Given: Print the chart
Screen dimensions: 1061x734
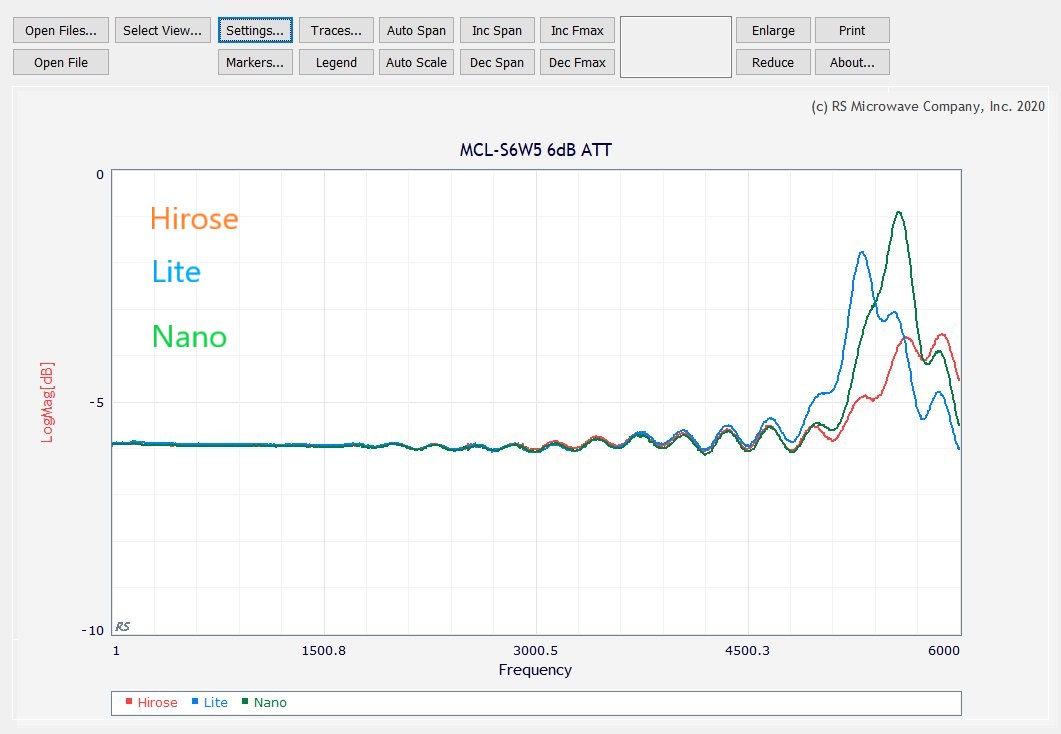Looking at the screenshot, I should coord(852,30).
